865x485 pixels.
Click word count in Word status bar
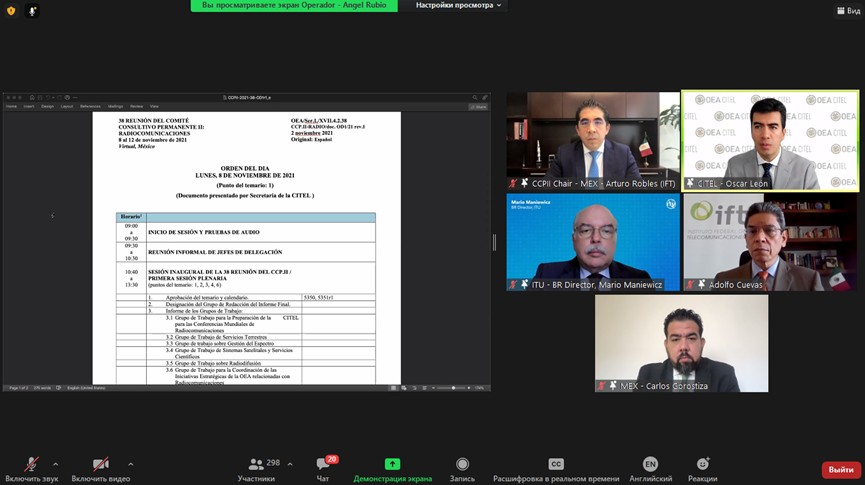42,388
